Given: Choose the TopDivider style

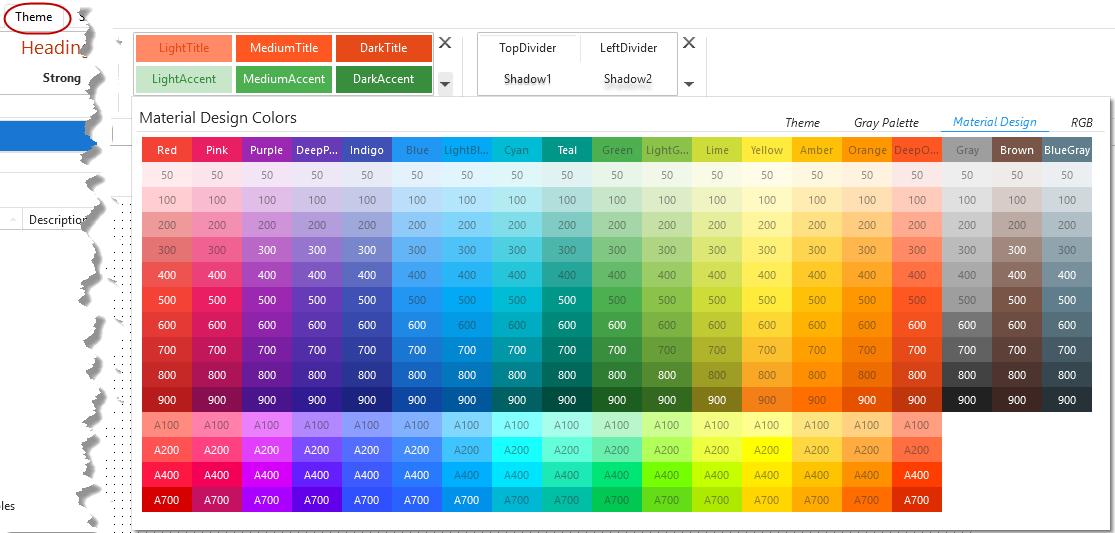Looking at the screenshot, I should click(x=527, y=48).
